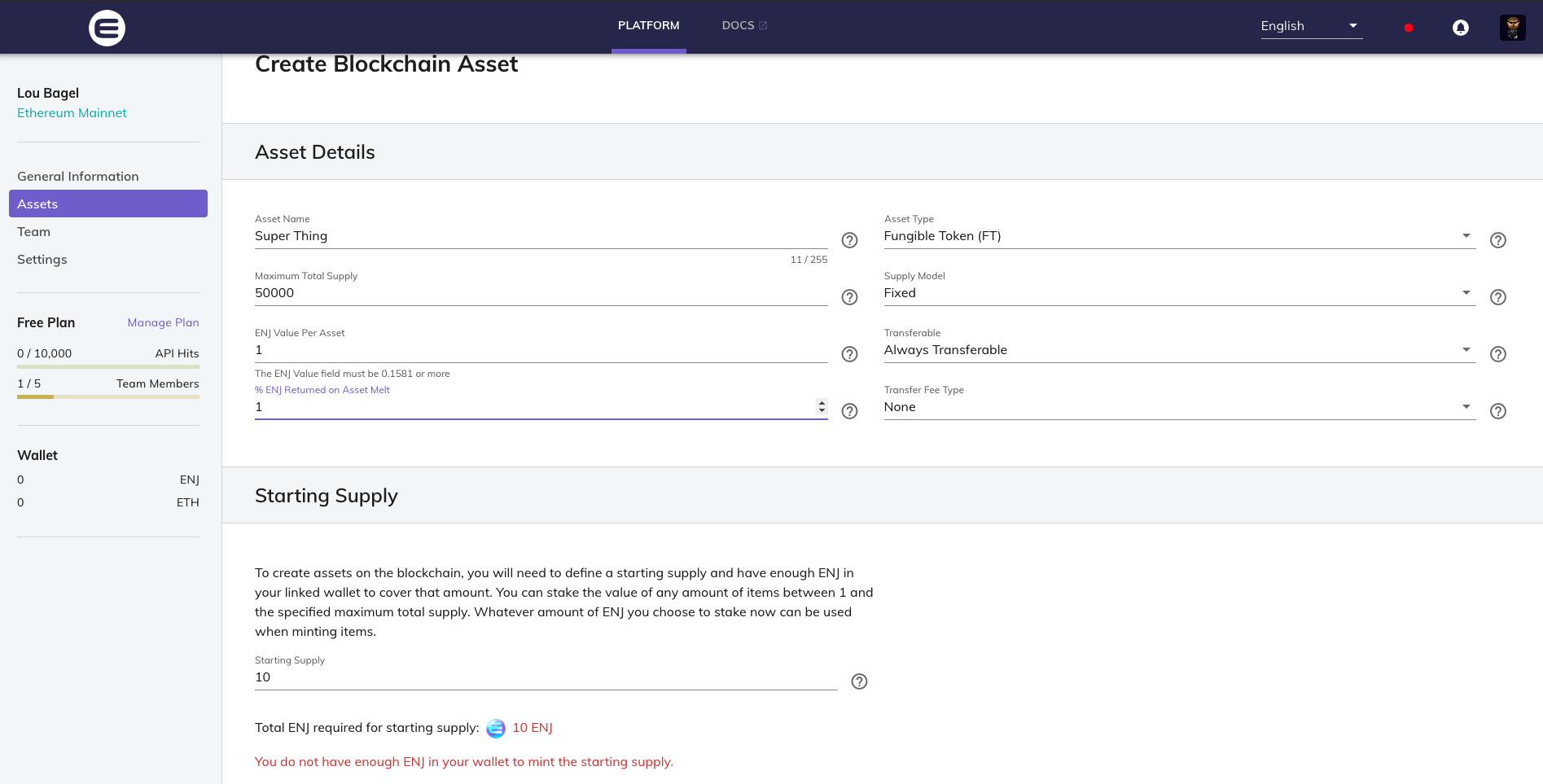1543x784 pixels.
Task: Open Asset Type dropdown Fungible Token
Action: 1179,236
